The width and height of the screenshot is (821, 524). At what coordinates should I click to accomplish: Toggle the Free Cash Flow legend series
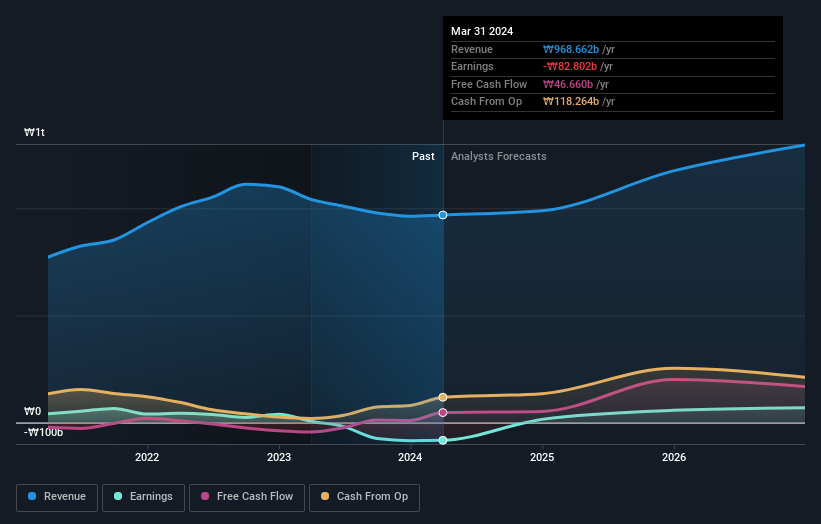[247, 497]
